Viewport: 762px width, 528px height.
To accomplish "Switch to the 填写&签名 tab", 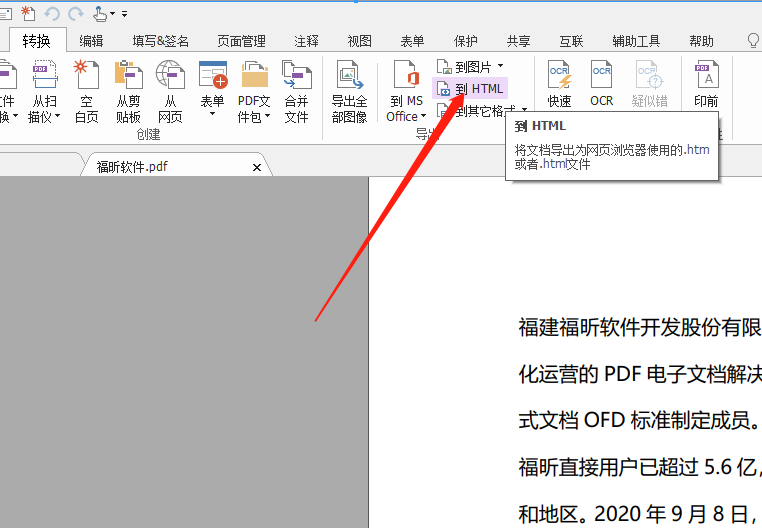I will click(160, 41).
